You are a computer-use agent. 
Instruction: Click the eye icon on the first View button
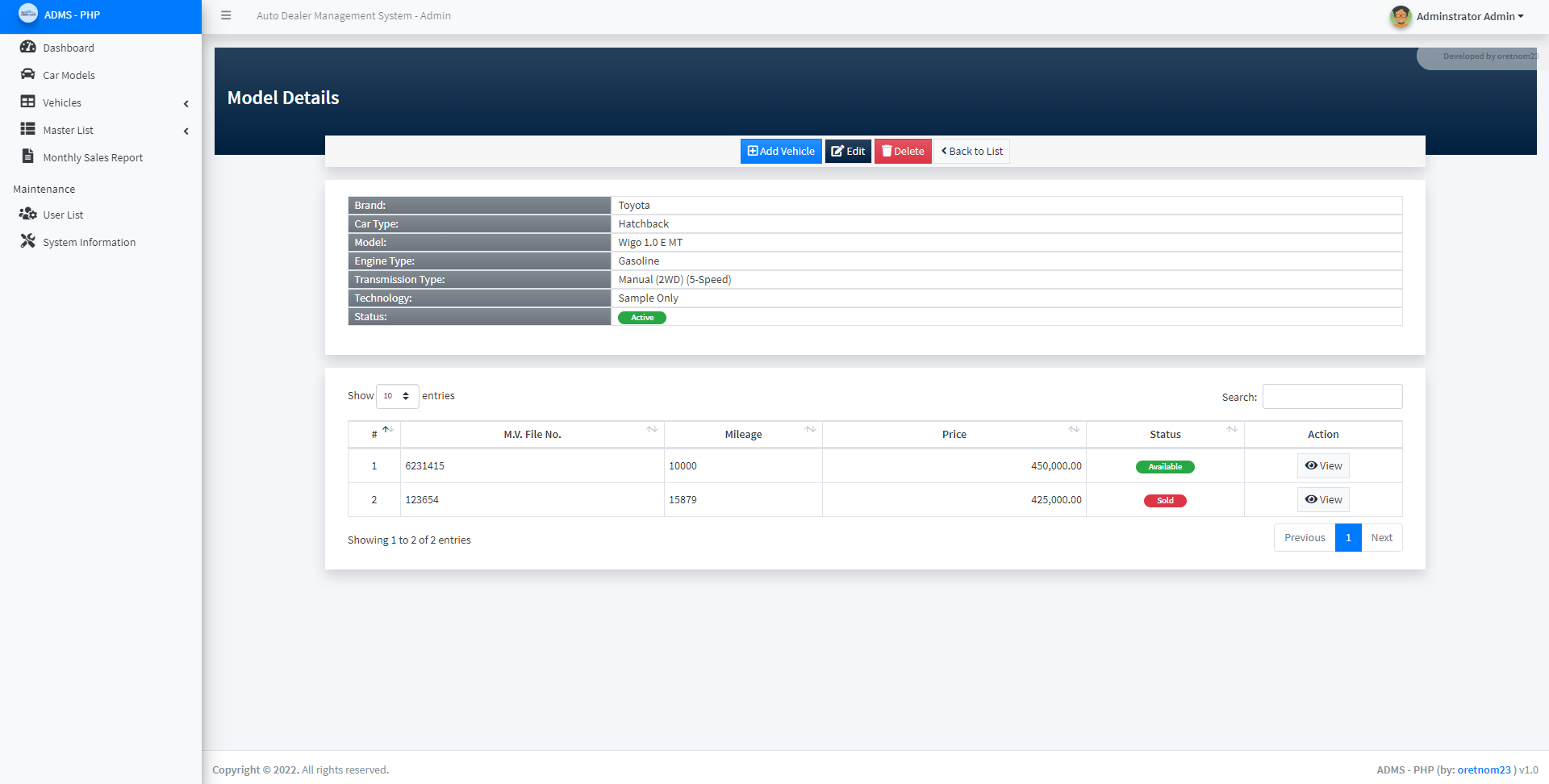1311,465
